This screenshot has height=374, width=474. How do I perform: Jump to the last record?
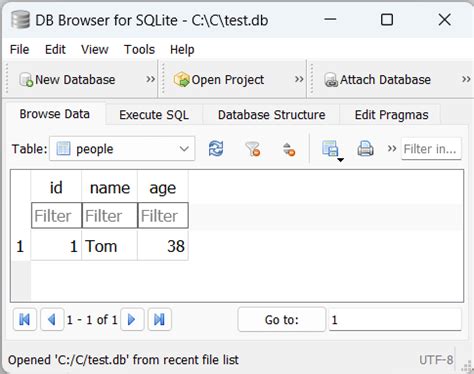point(159,320)
